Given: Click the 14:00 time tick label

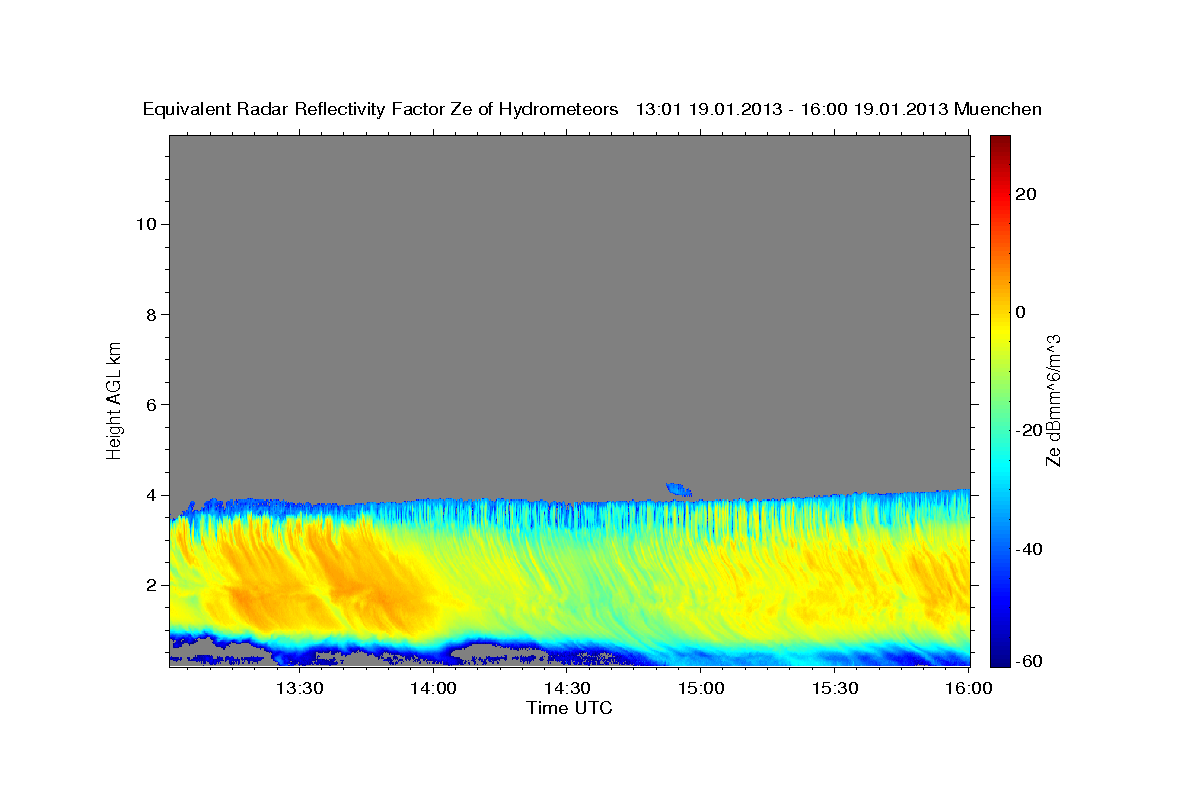Looking at the screenshot, I should (x=434, y=688).
